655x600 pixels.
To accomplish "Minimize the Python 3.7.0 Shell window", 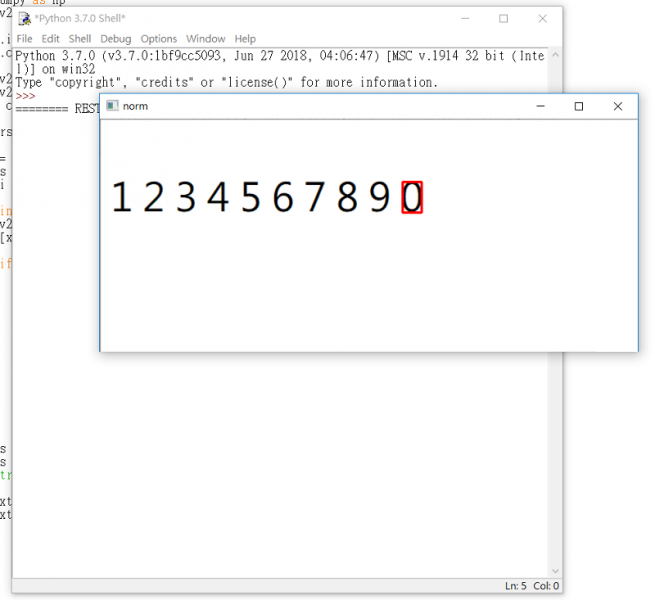I will click(465, 19).
